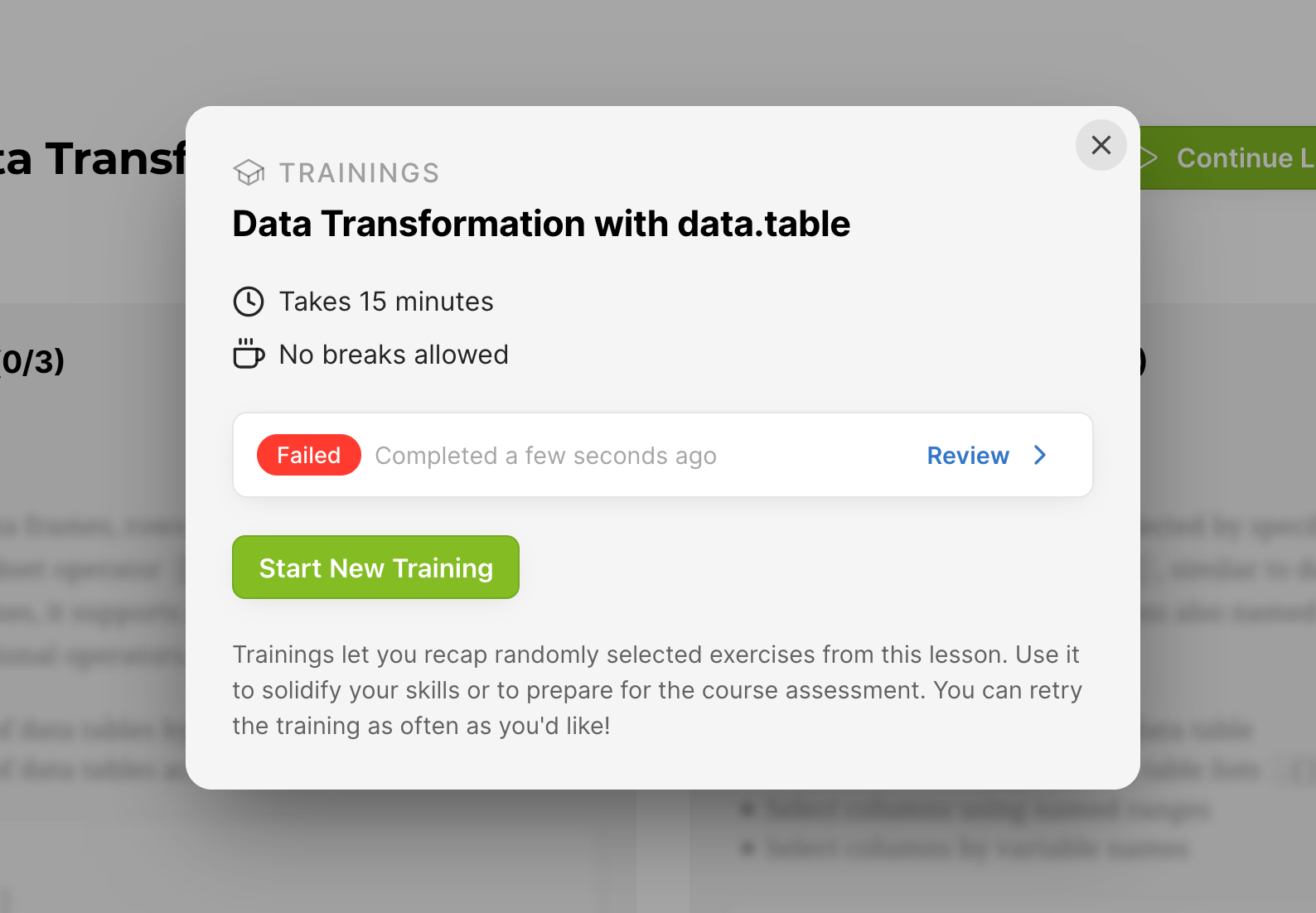
Task: Click the Completed a few seconds ago text
Action: pyautogui.click(x=545, y=456)
